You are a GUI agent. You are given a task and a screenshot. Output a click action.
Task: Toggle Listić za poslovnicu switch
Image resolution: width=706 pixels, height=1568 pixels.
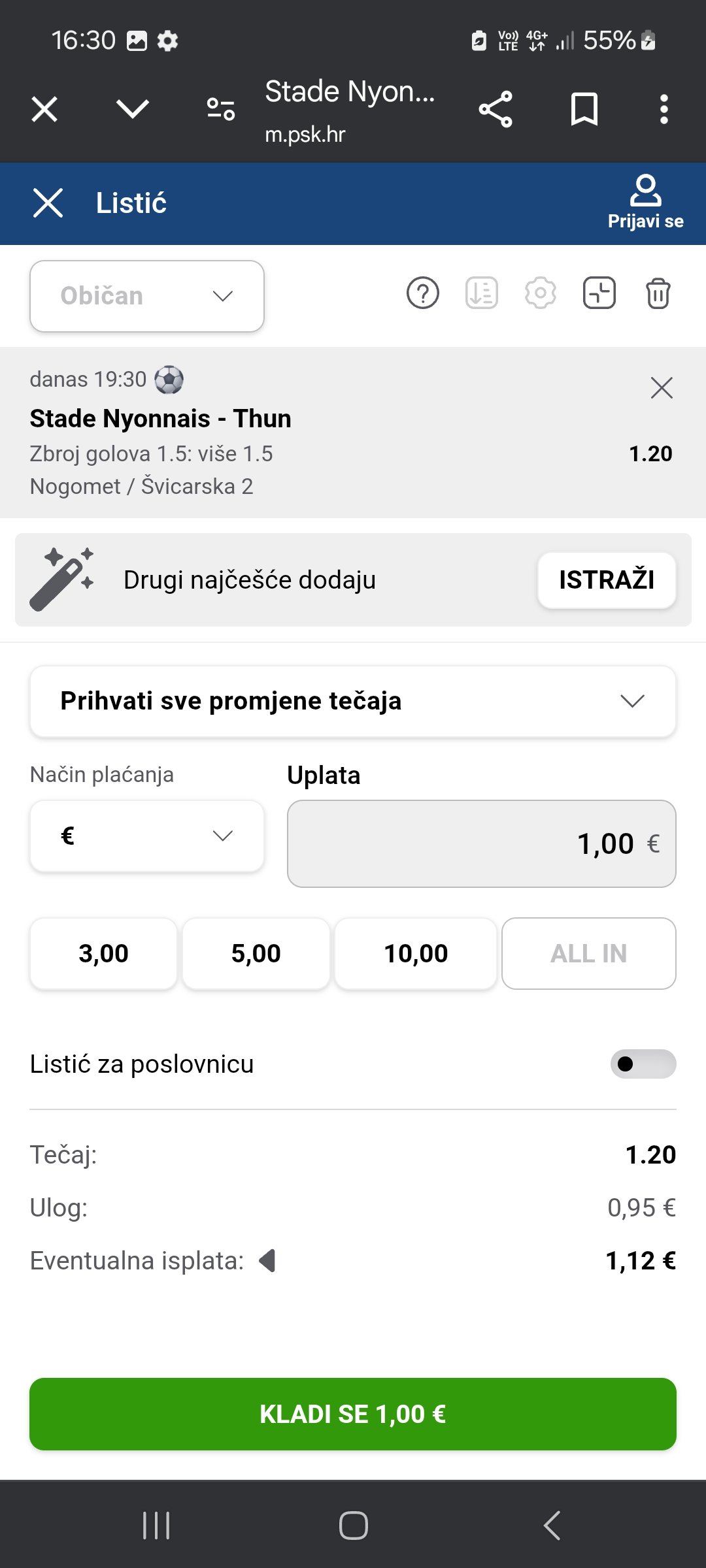coord(643,1064)
